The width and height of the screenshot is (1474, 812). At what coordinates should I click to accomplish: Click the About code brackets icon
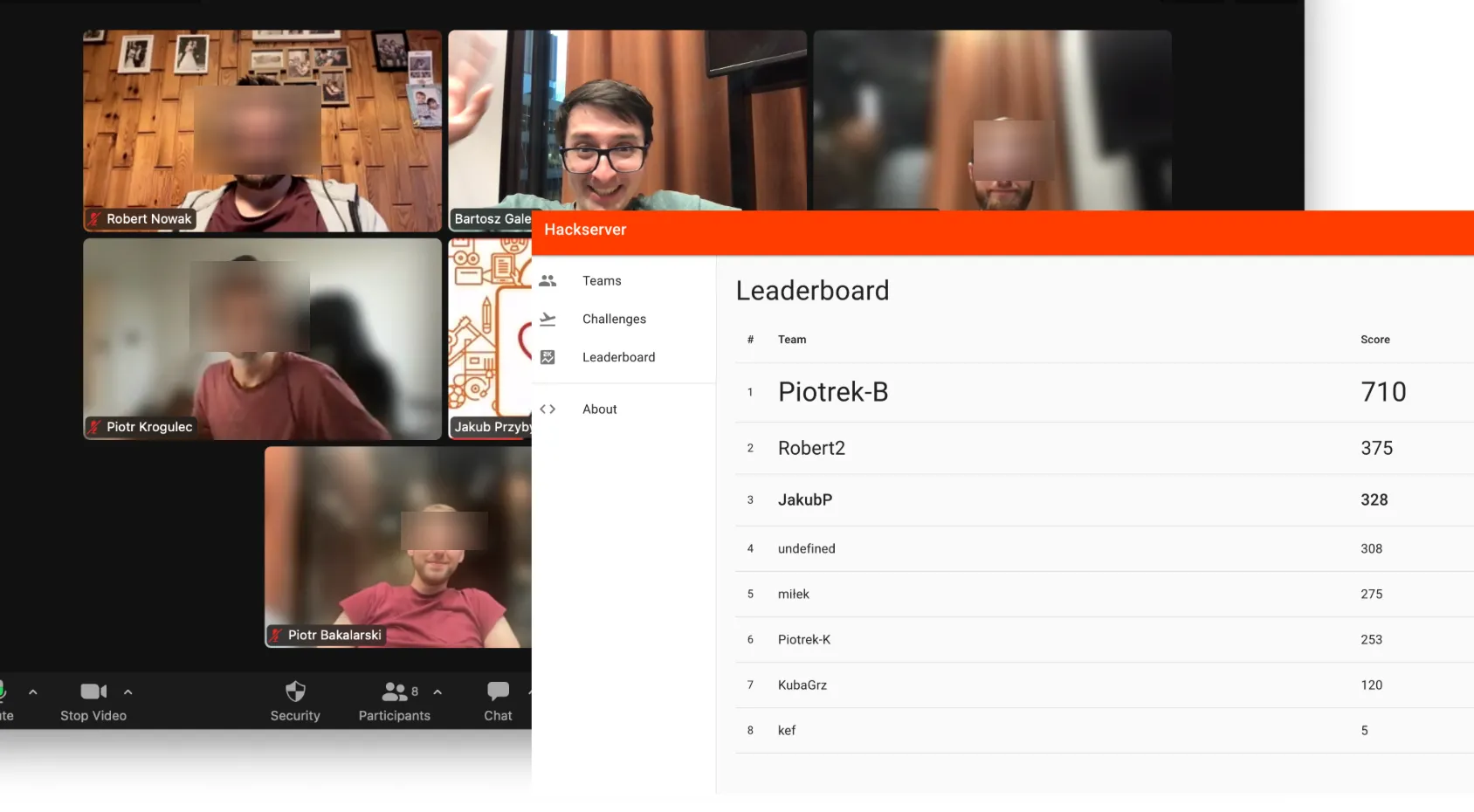(x=548, y=409)
